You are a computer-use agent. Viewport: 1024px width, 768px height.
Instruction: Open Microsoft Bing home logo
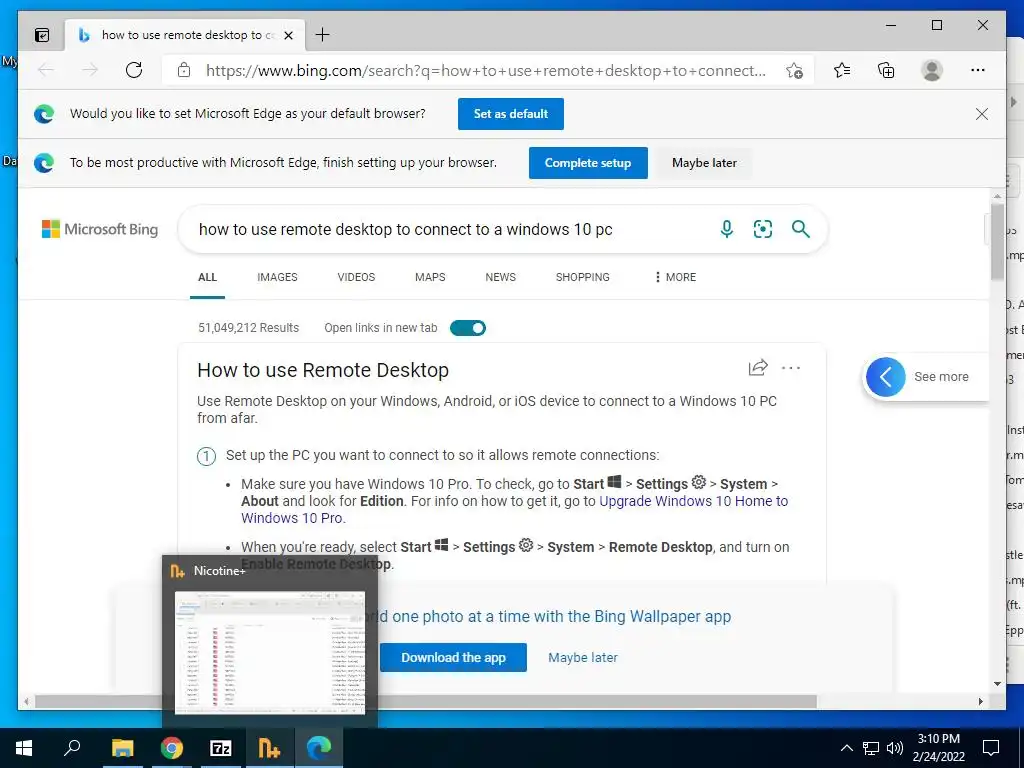tap(100, 229)
